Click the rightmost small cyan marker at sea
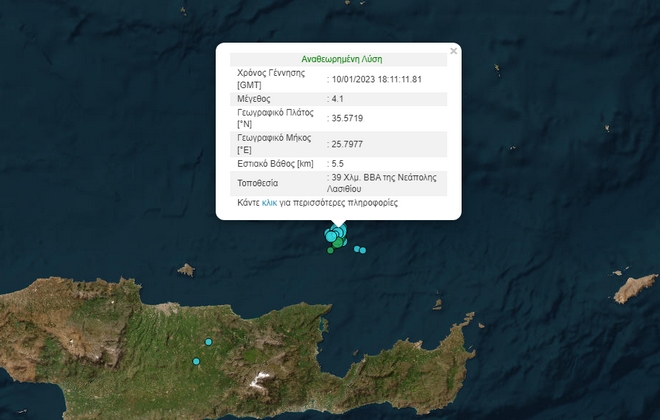Viewport: 660px width, 420px height. coord(363,250)
